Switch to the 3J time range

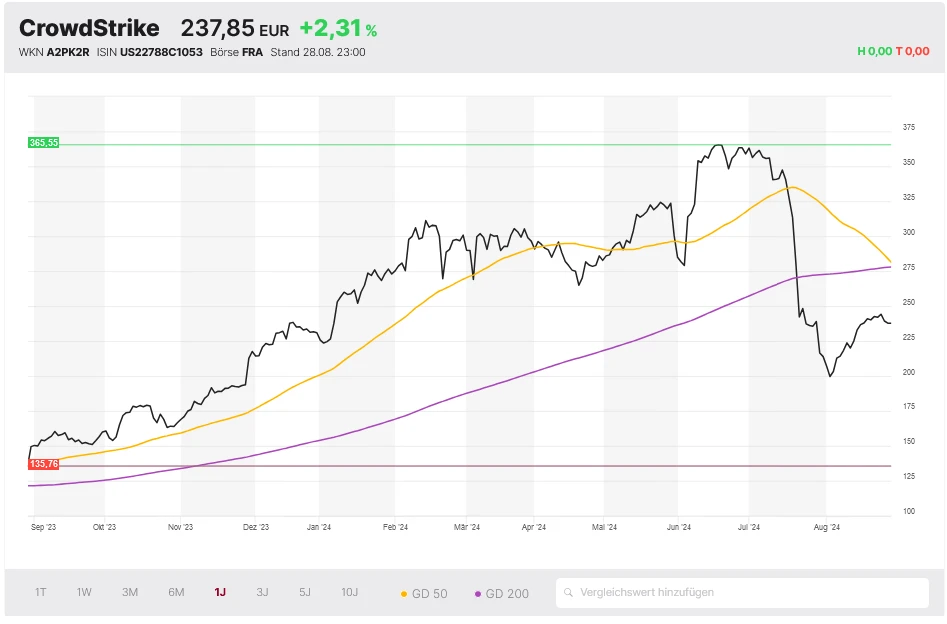pyautogui.click(x=262, y=592)
